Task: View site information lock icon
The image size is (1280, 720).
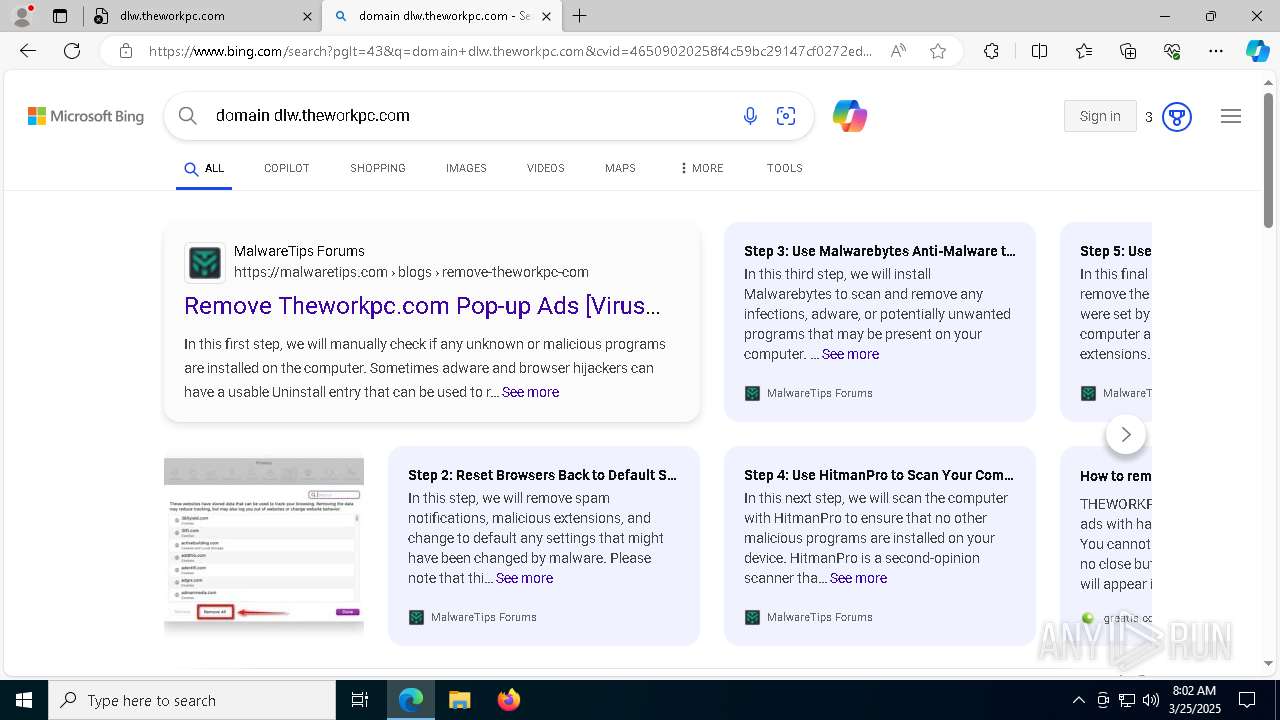Action: [125, 51]
